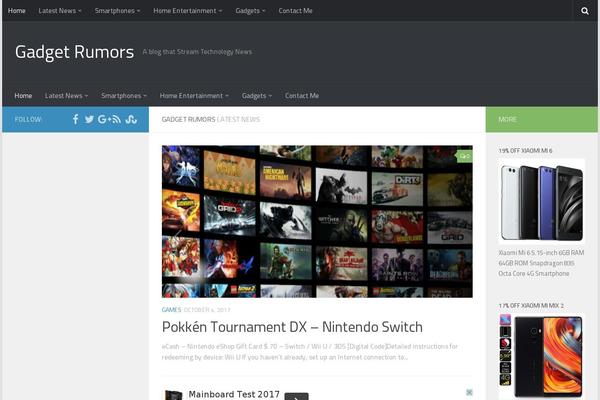
Task: Click the 17% OFF XIAOMI MI MIX 2 heading
Action: [x=531, y=305]
